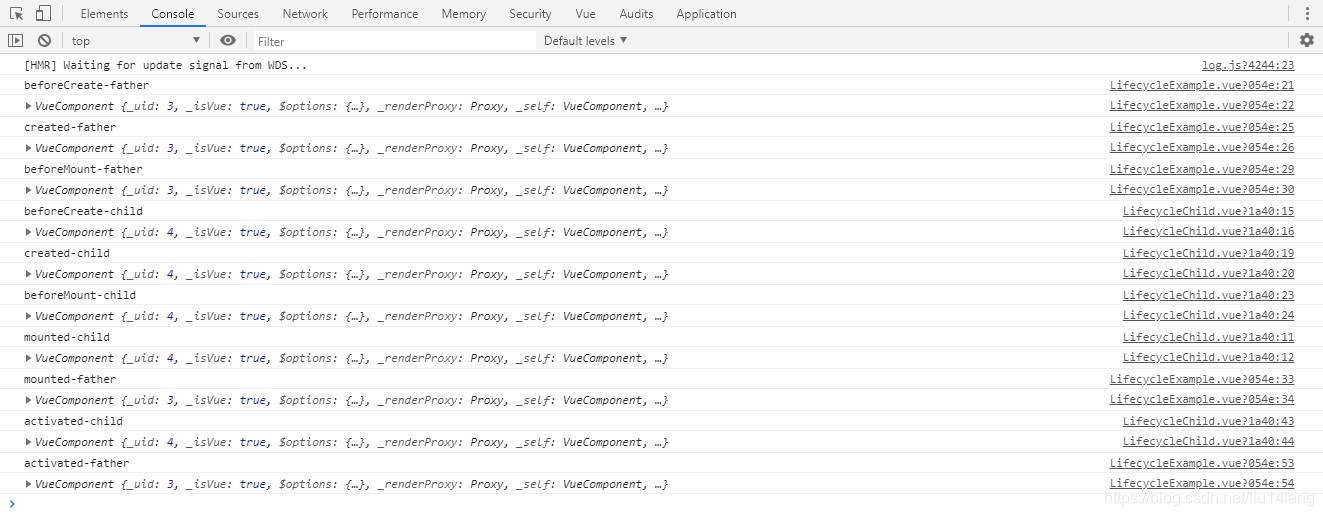
Task: Select the beforeMount-child log line
Action: 80,295
